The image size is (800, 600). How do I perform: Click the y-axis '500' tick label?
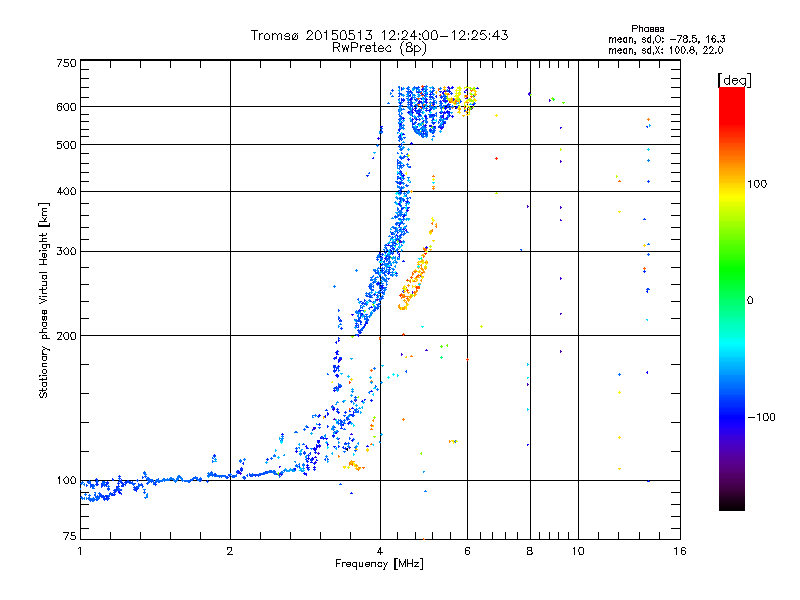(66, 145)
